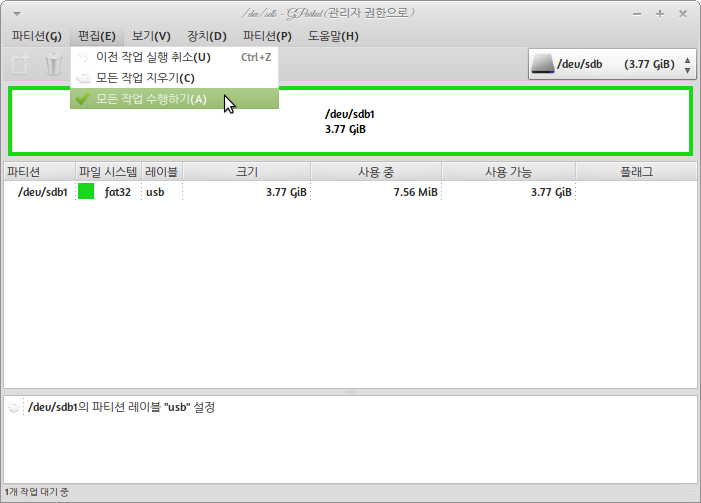The height and width of the screenshot is (503, 701).
Task: Click the delete partition trash icon
Action: (x=54, y=64)
